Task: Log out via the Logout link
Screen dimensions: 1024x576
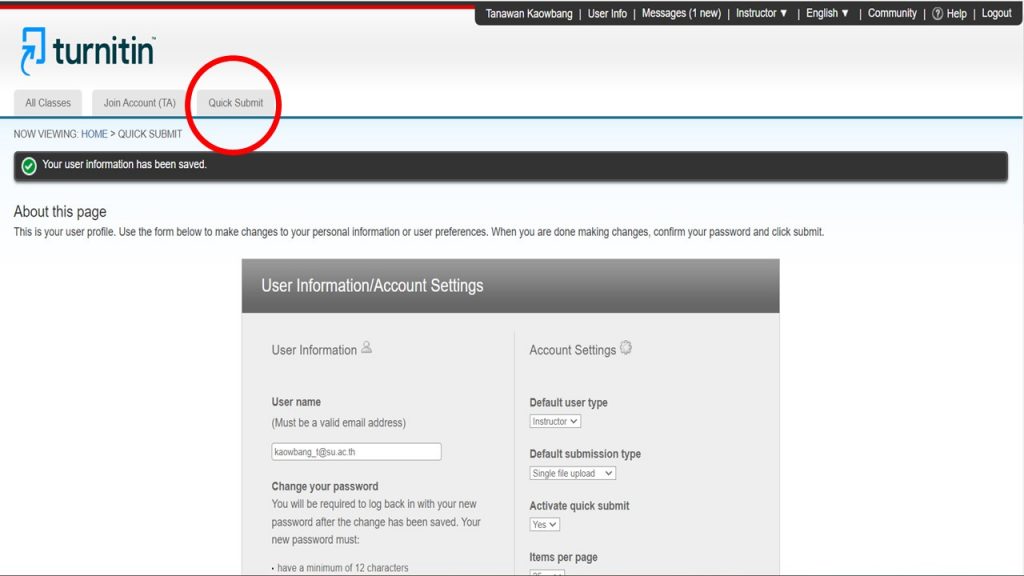Action: coord(996,13)
